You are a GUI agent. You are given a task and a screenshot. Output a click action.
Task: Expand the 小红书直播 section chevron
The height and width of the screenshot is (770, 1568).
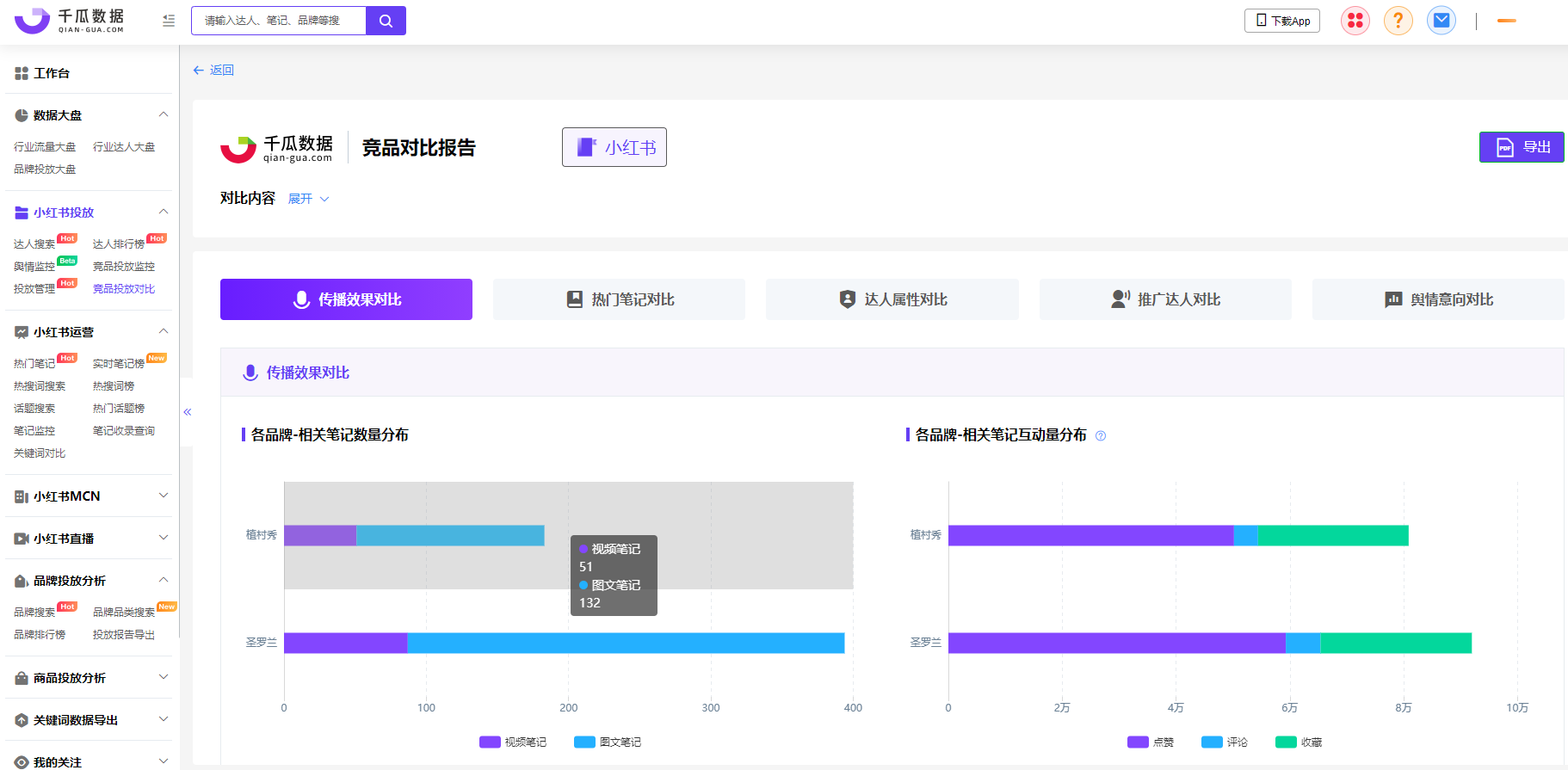coord(164,538)
